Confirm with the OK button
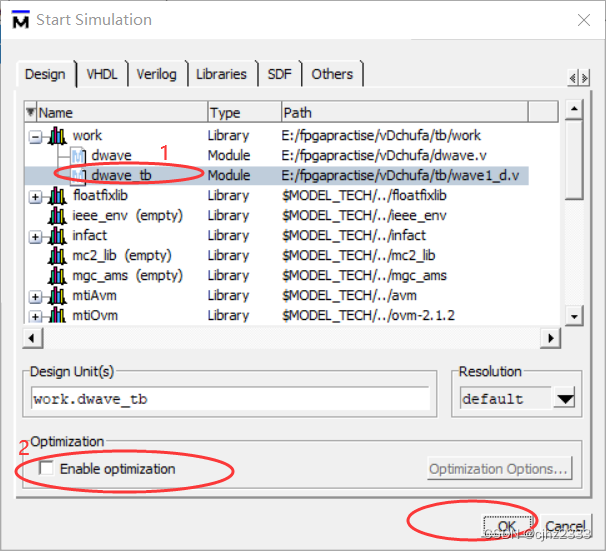 tap(507, 526)
